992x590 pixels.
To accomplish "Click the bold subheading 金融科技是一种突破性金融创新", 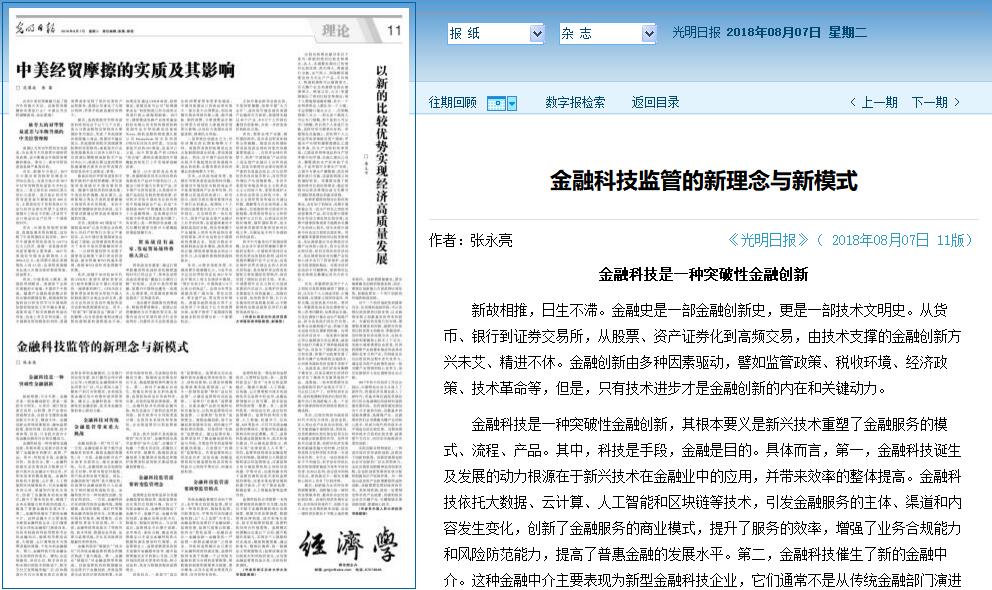I will (x=703, y=274).
